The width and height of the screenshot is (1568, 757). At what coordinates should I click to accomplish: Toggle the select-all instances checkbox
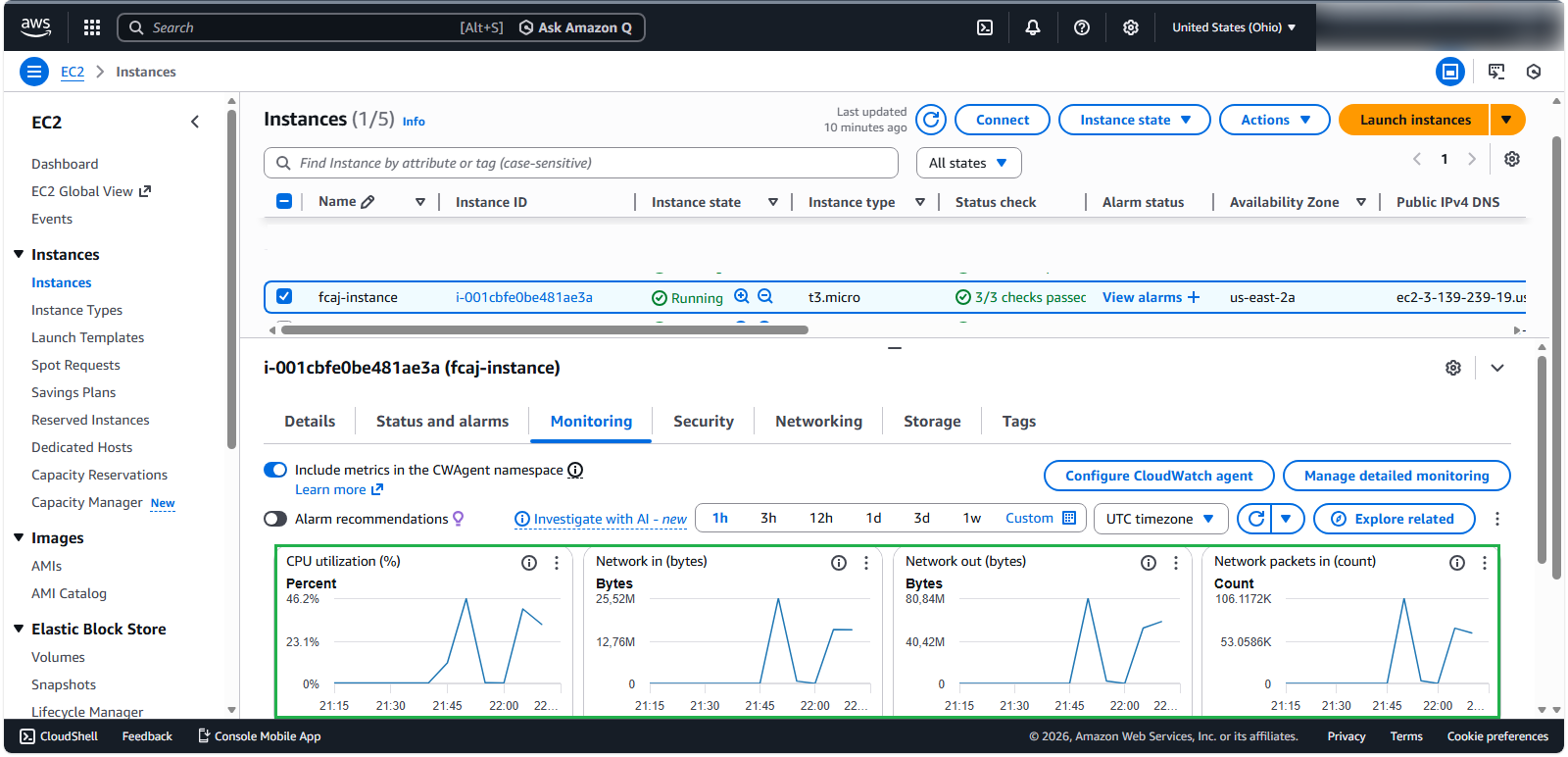[284, 201]
